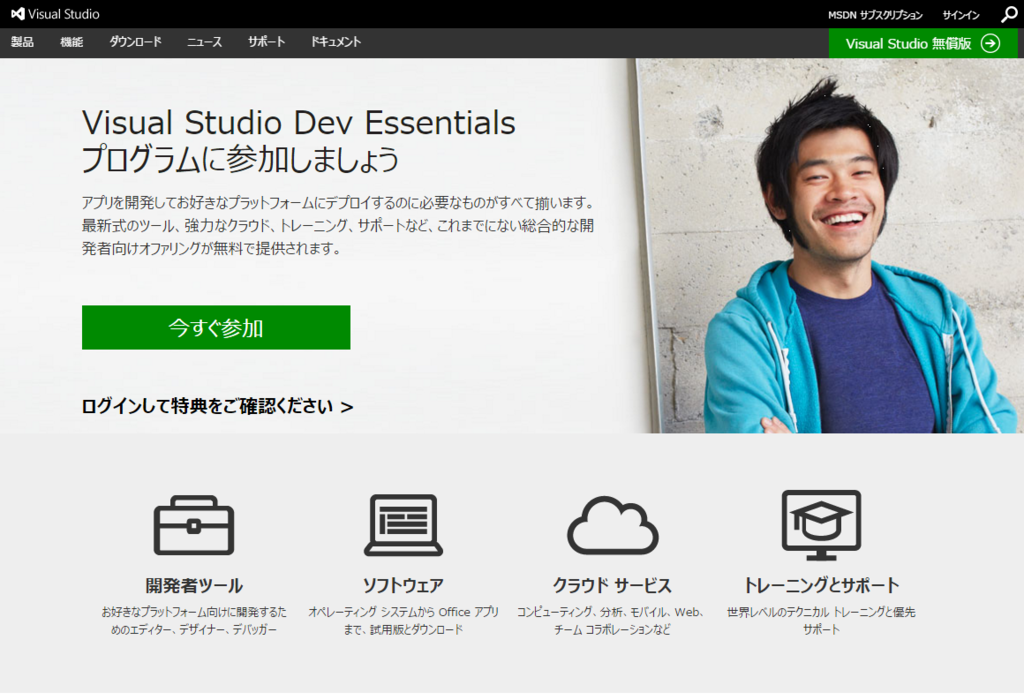The height and width of the screenshot is (700, 1024).
Task: Click the description under 開発者ツール
Action: coord(194,621)
